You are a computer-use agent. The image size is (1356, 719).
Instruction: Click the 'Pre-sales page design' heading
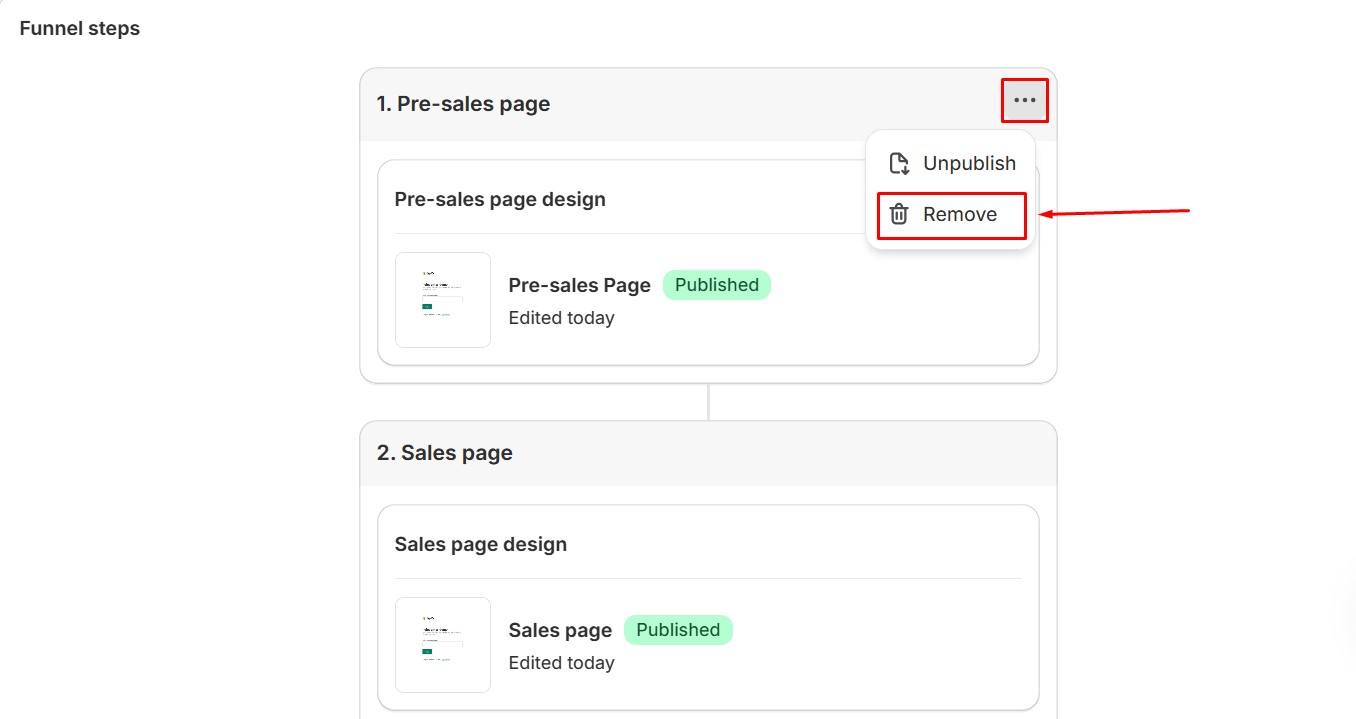(500, 199)
